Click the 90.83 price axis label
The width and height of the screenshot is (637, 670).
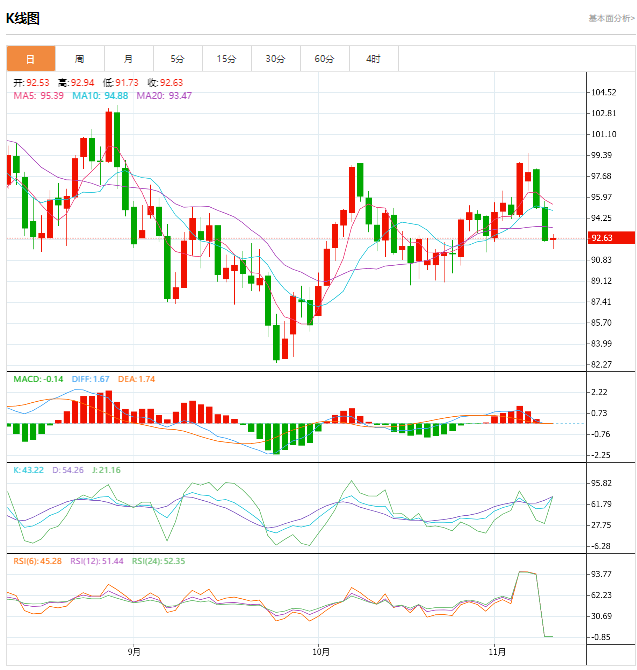[x=601, y=260]
